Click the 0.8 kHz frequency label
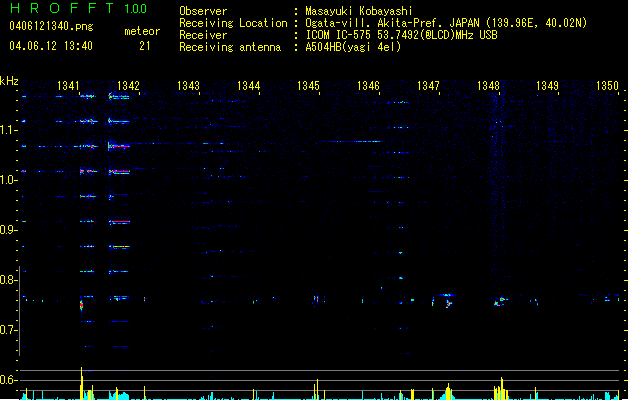Viewport: 629px width, 400px height. tap(8, 280)
